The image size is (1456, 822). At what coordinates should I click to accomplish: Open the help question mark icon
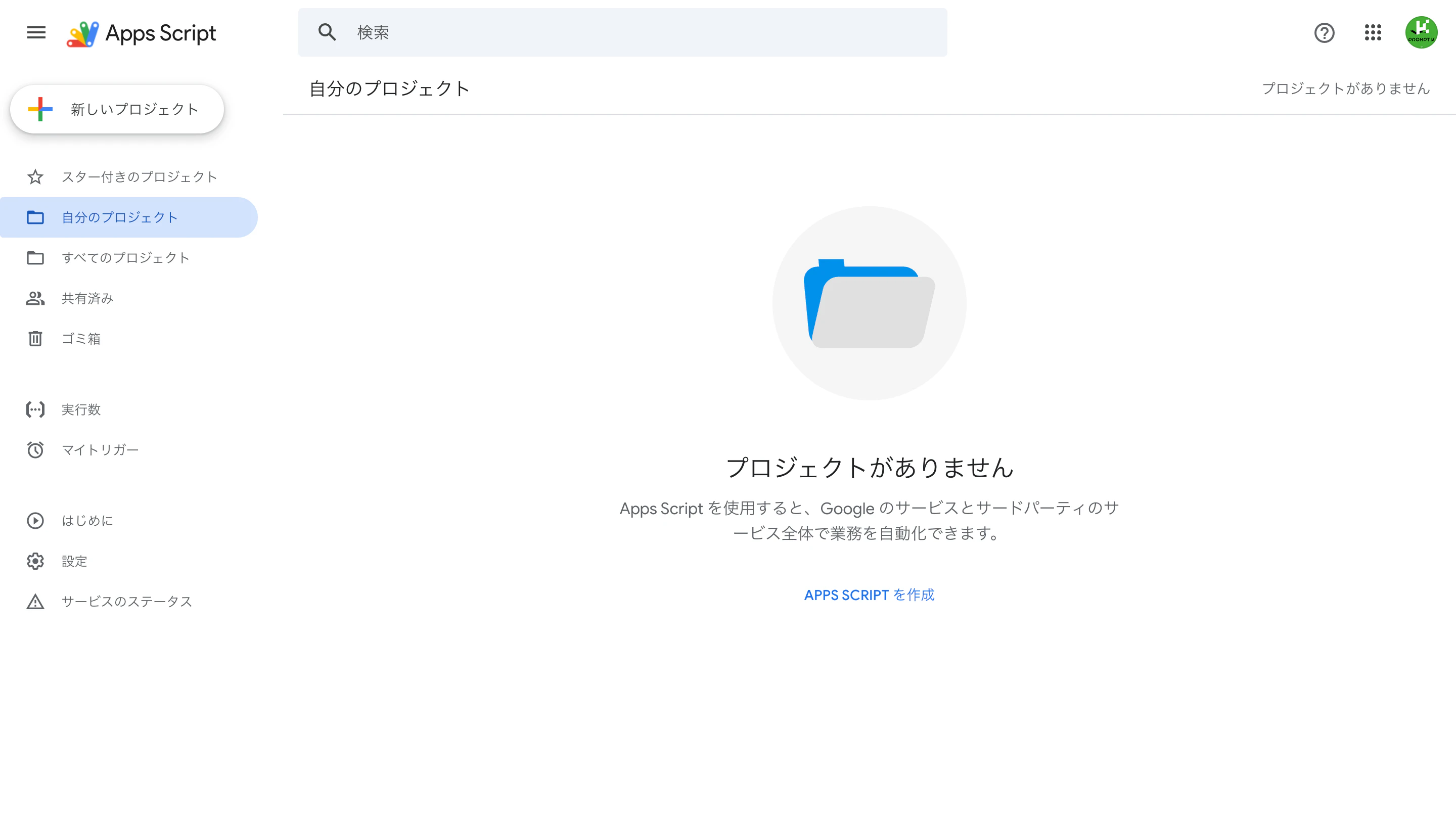(1324, 33)
